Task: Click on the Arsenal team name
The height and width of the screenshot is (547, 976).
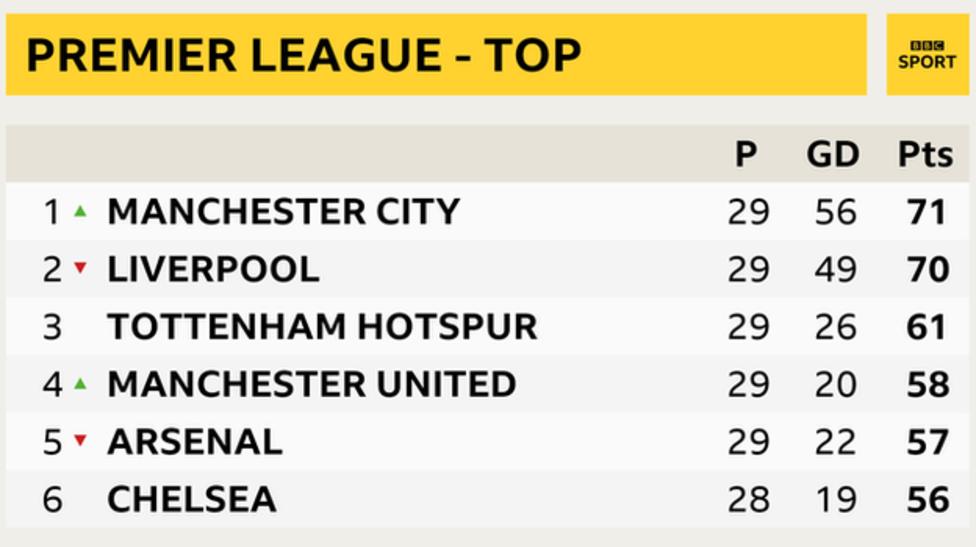Action: (x=195, y=442)
